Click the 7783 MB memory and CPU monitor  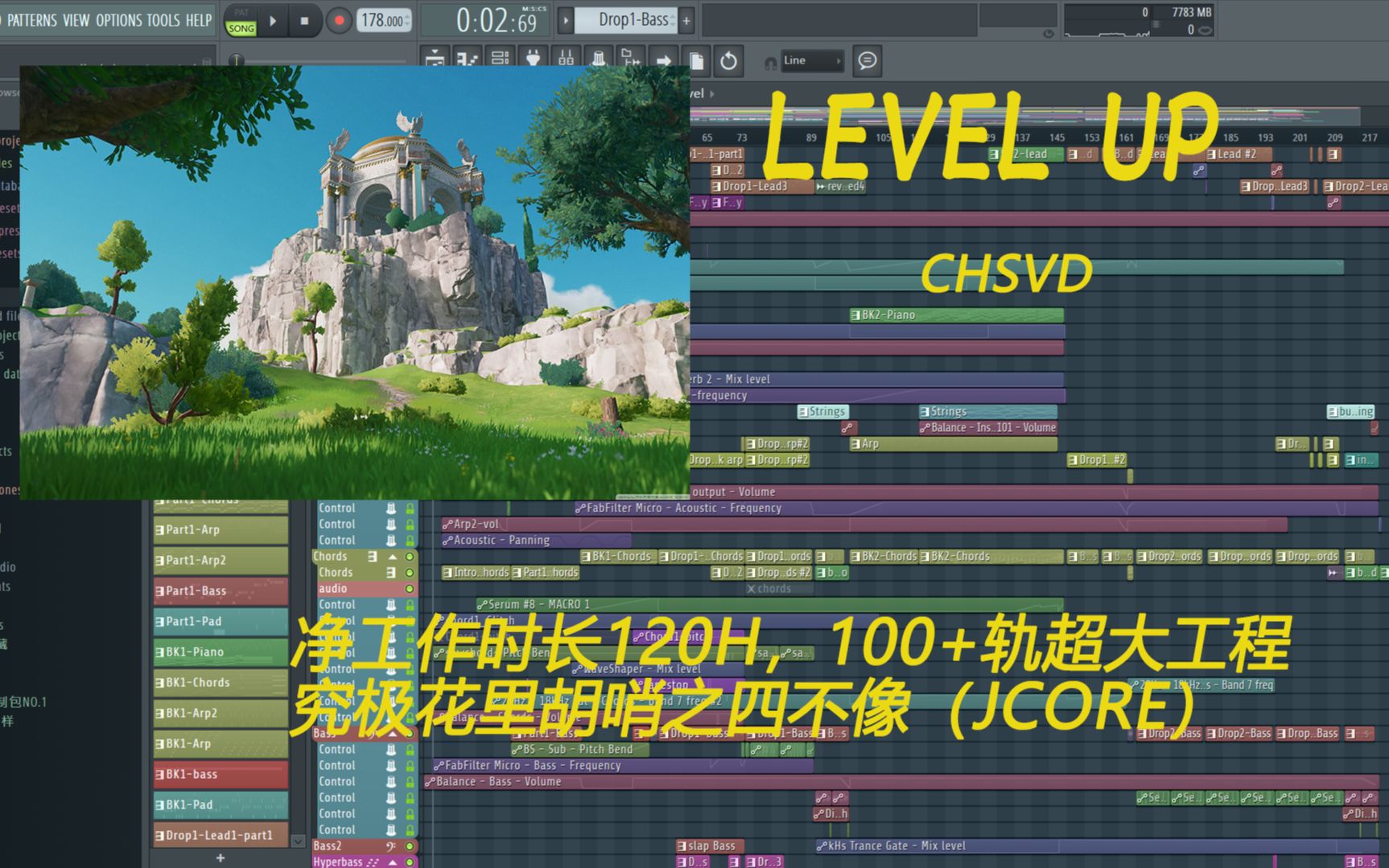coord(1139,21)
